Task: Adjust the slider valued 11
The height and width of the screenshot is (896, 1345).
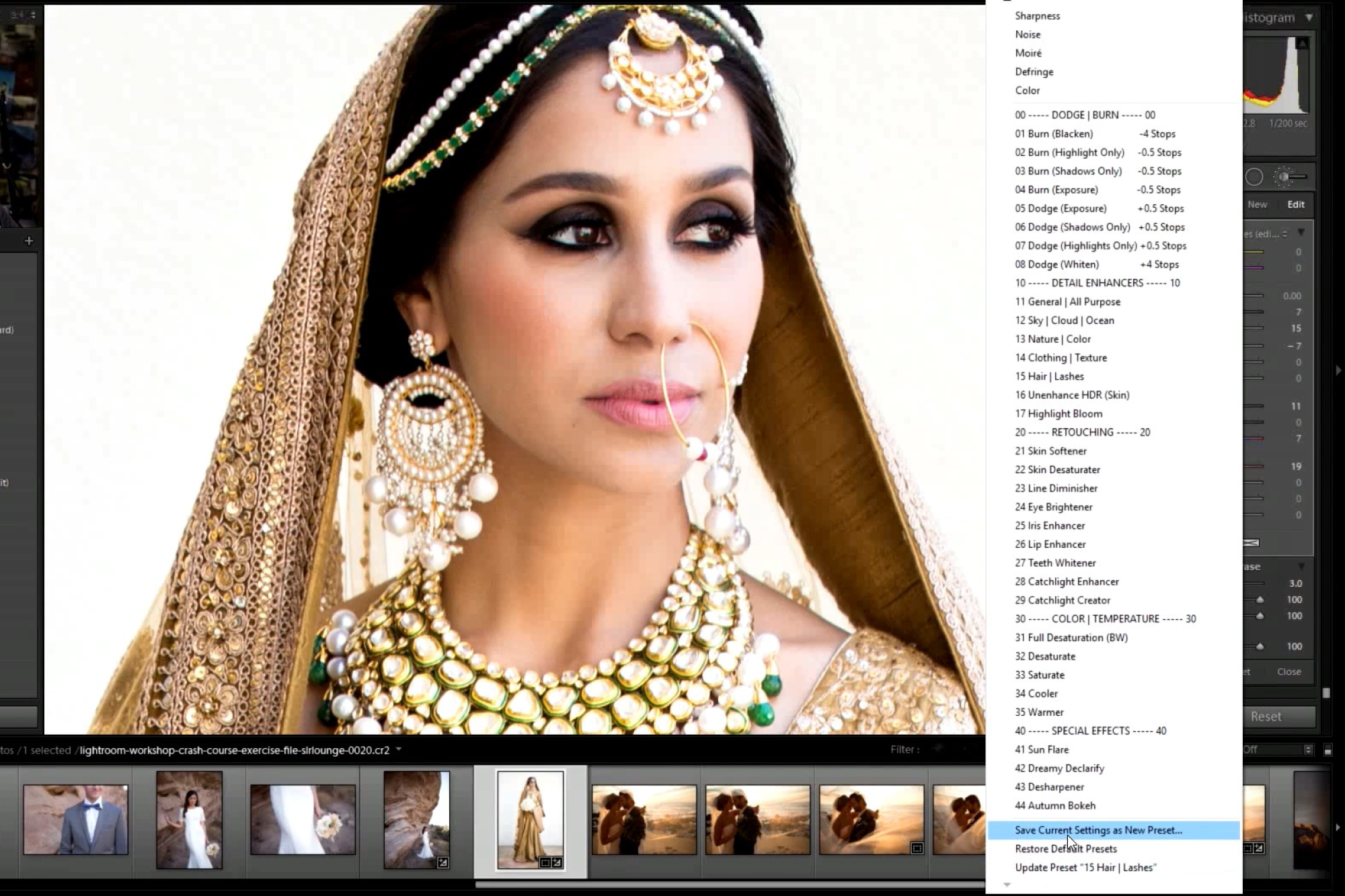Action: point(1254,407)
